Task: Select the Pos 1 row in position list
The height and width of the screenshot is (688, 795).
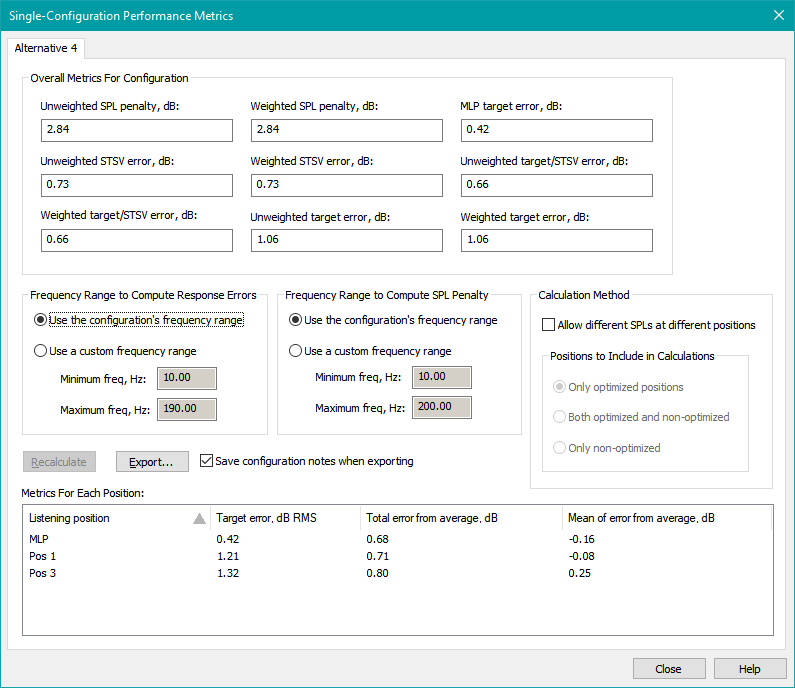Action: pyautogui.click(x=398, y=556)
